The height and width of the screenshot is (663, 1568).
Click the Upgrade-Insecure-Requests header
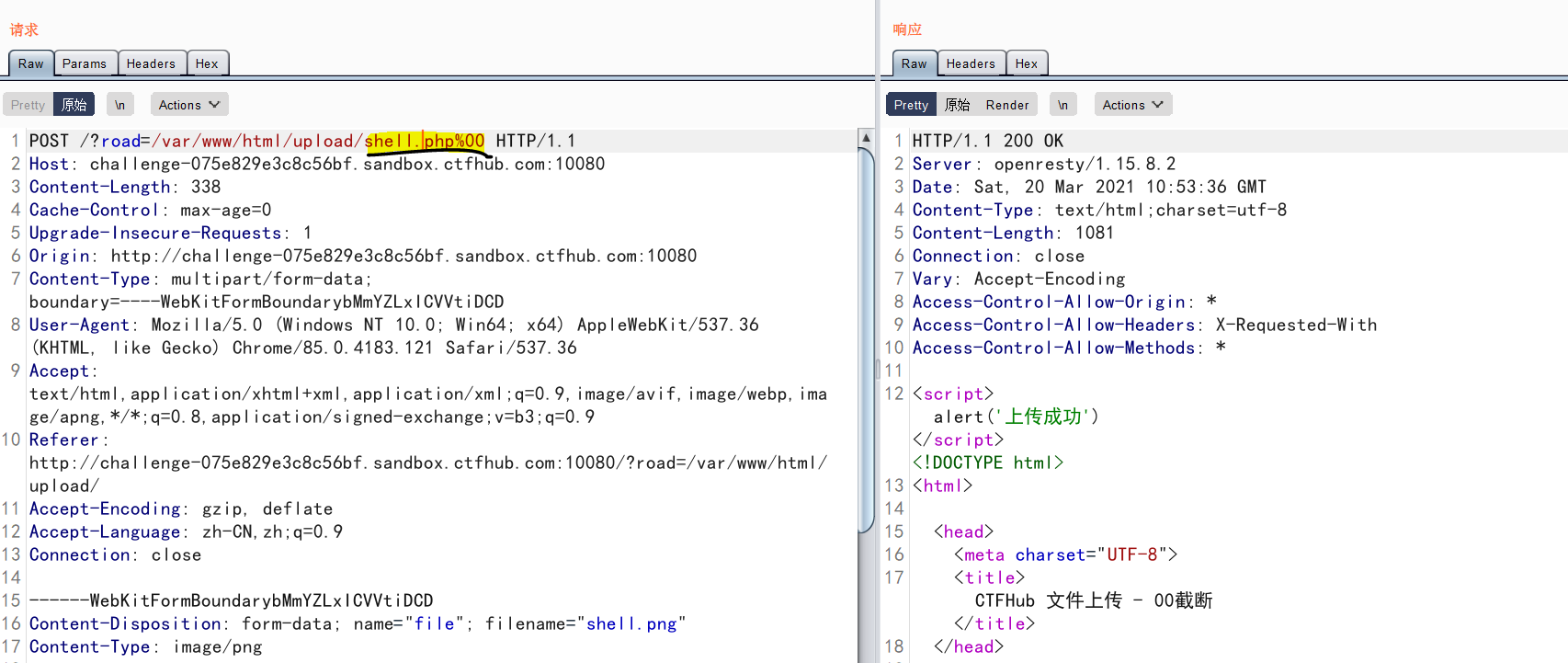pyautogui.click(x=170, y=233)
